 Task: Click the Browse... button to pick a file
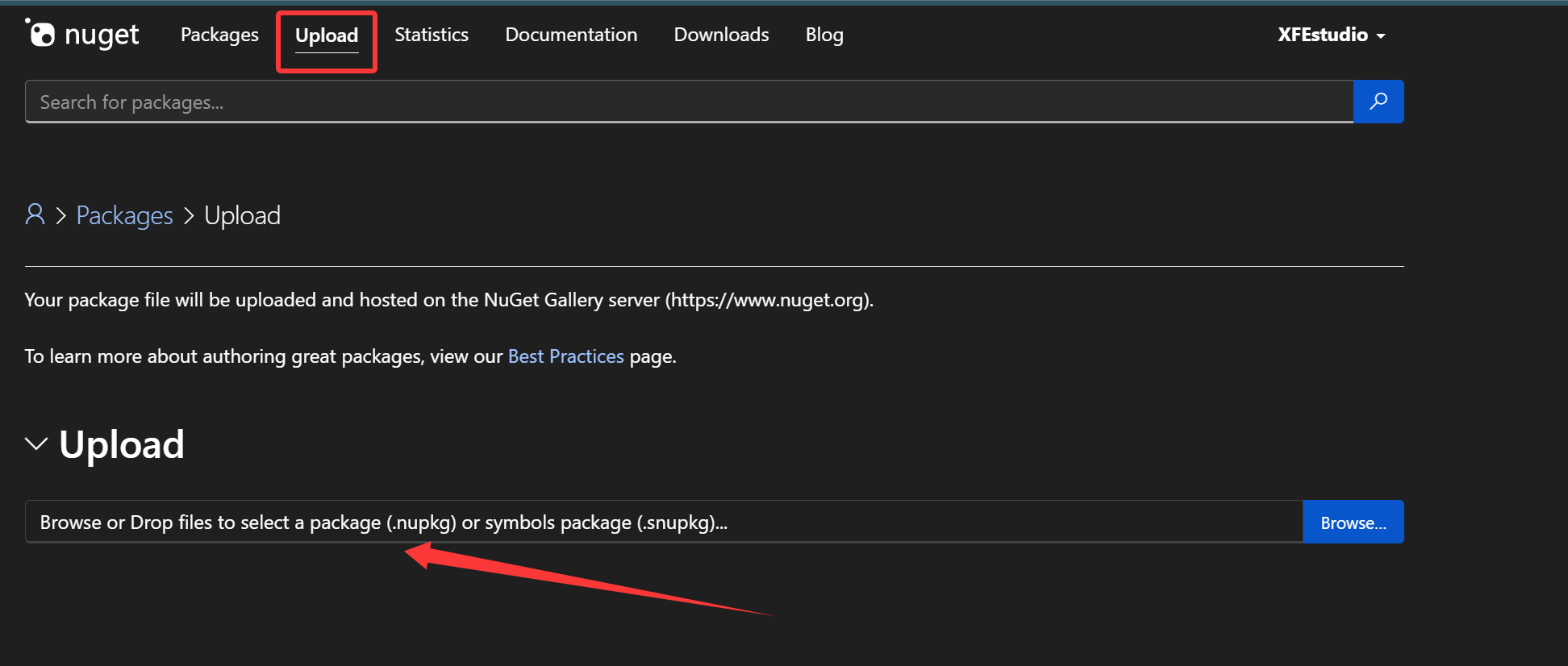[x=1353, y=522]
